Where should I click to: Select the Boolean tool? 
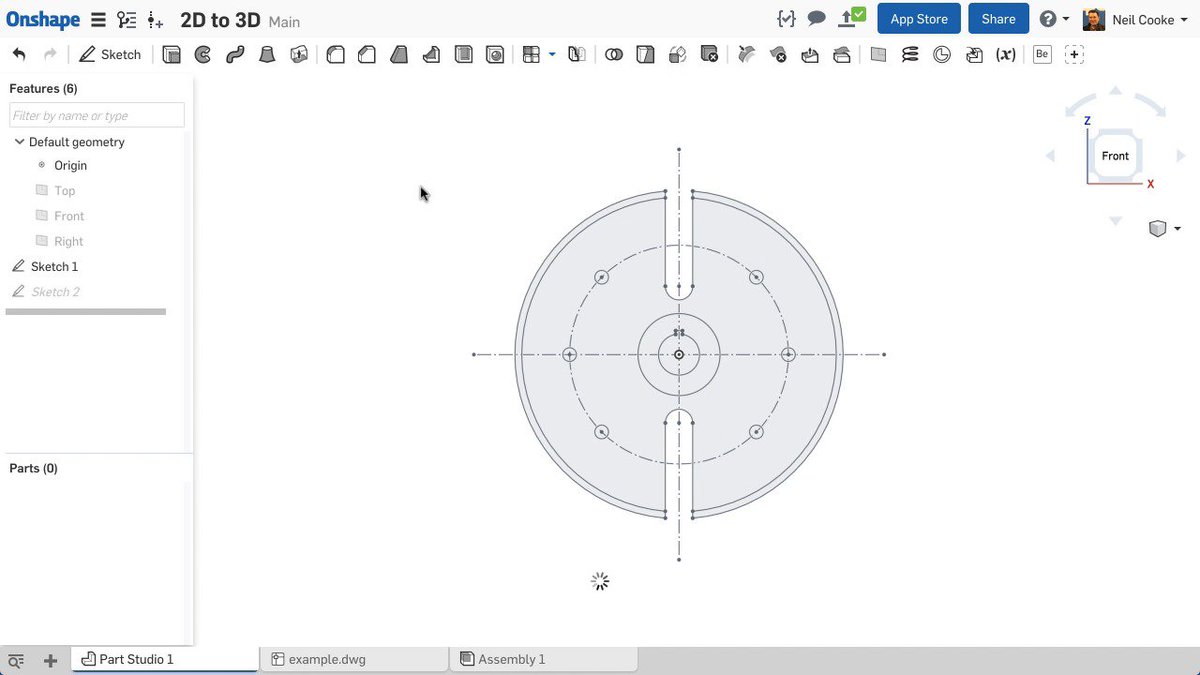(x=614, y=55)
